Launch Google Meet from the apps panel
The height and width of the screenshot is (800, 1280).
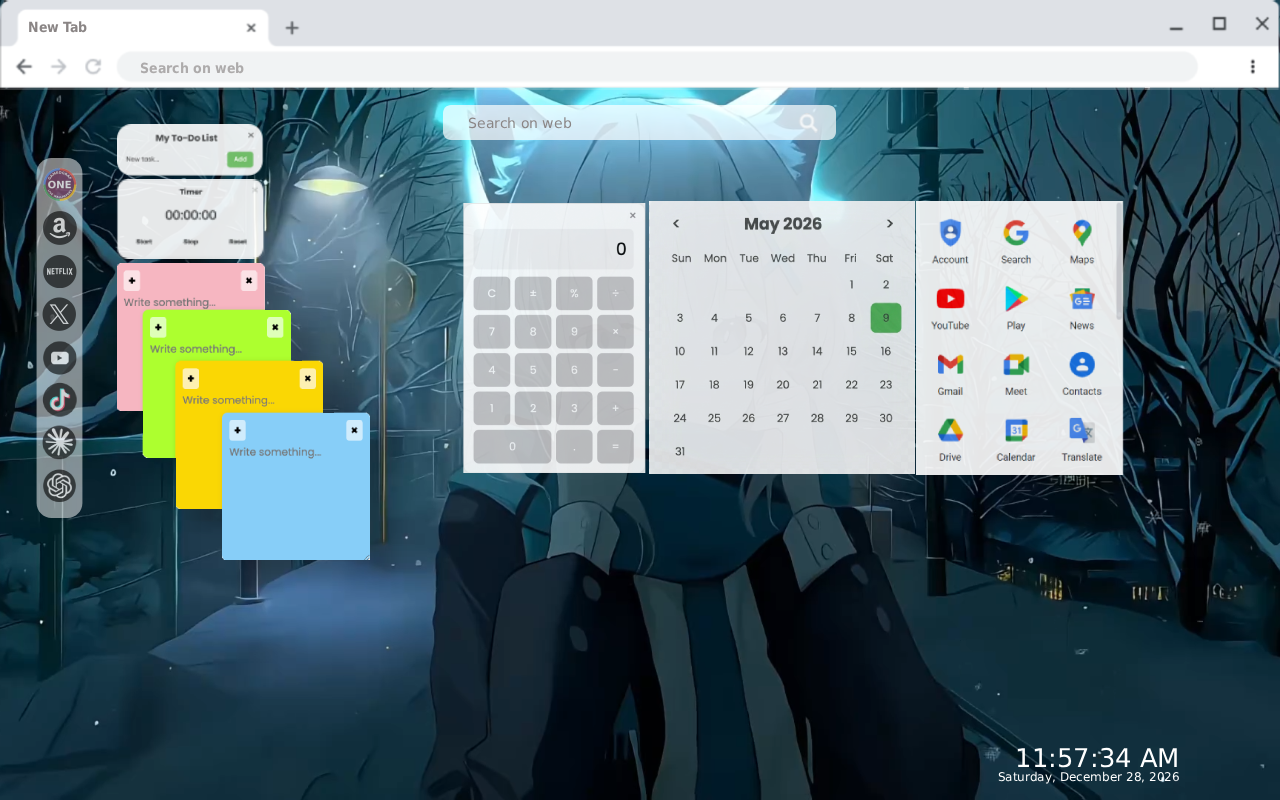click(x=1016, y=374)
